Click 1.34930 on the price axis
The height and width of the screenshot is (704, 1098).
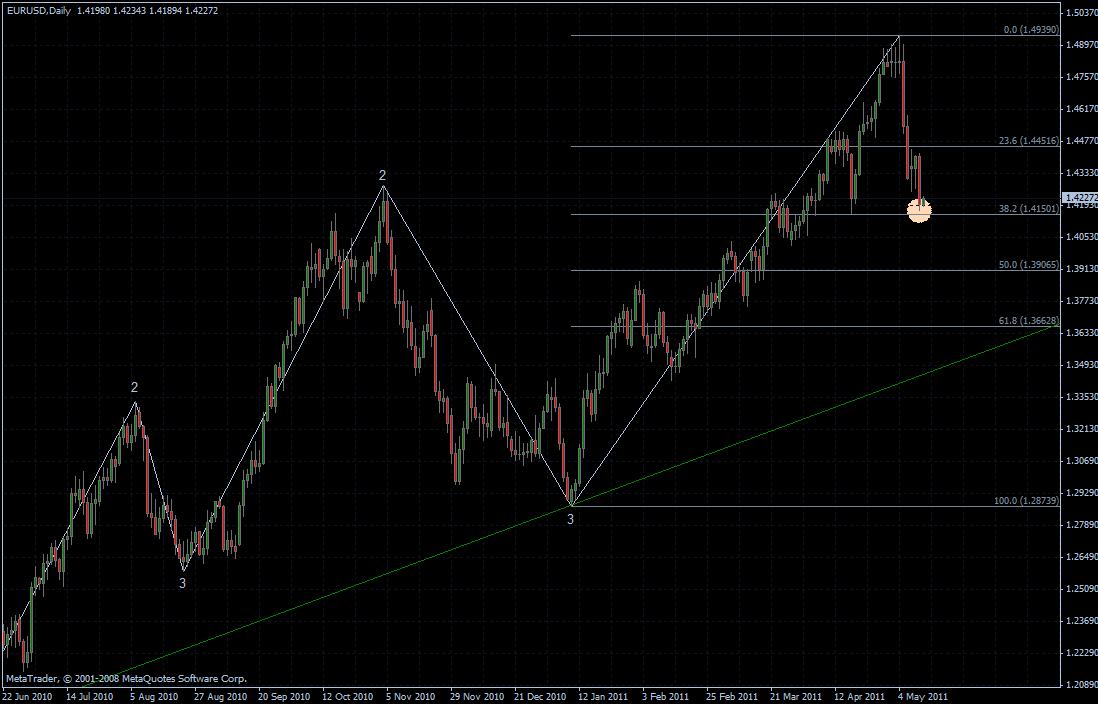(1082, 364)
